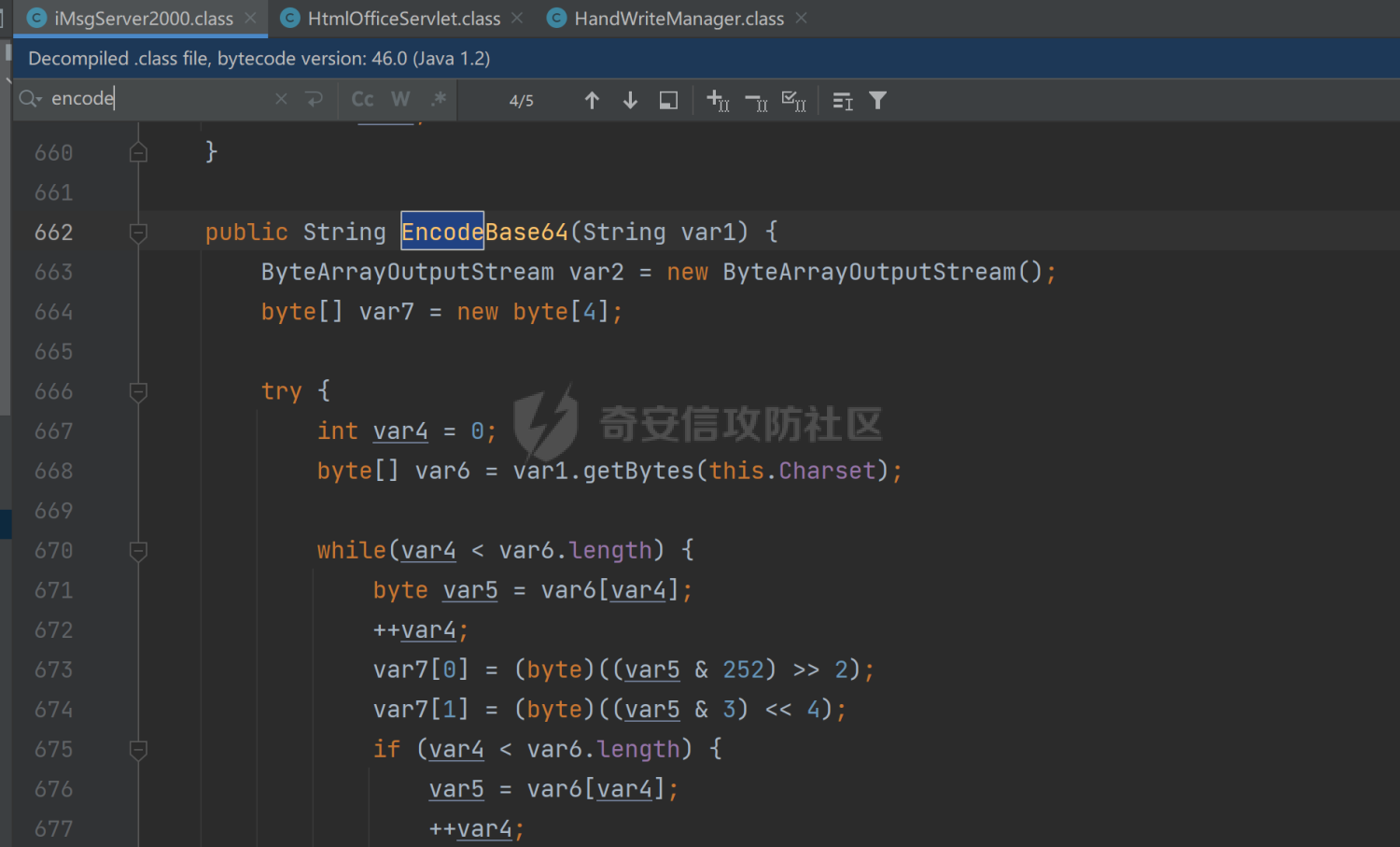Close the iMsgServer2000.class tab
Viewport: 1400px width, 847px height.
pos(250,18)
